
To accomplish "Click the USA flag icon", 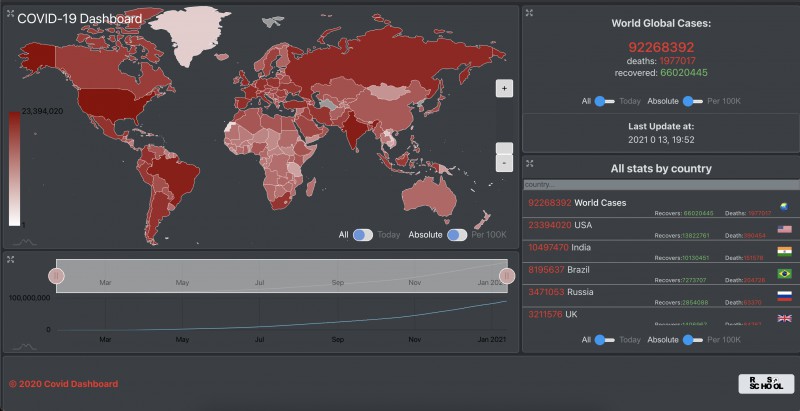I will (784, 229).
